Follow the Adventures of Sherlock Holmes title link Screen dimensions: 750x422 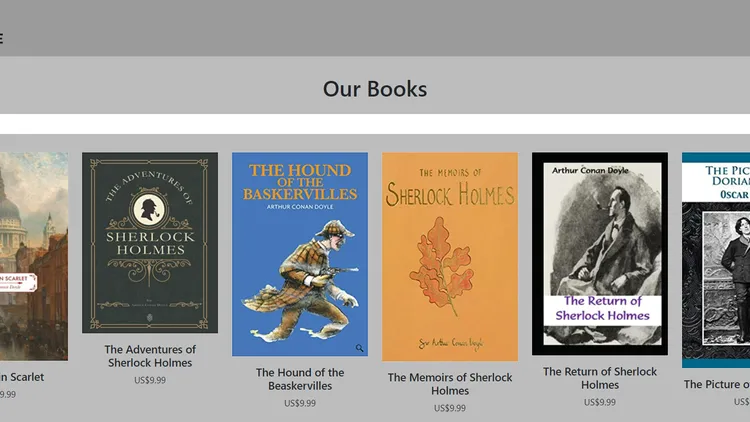coord(150,356)
